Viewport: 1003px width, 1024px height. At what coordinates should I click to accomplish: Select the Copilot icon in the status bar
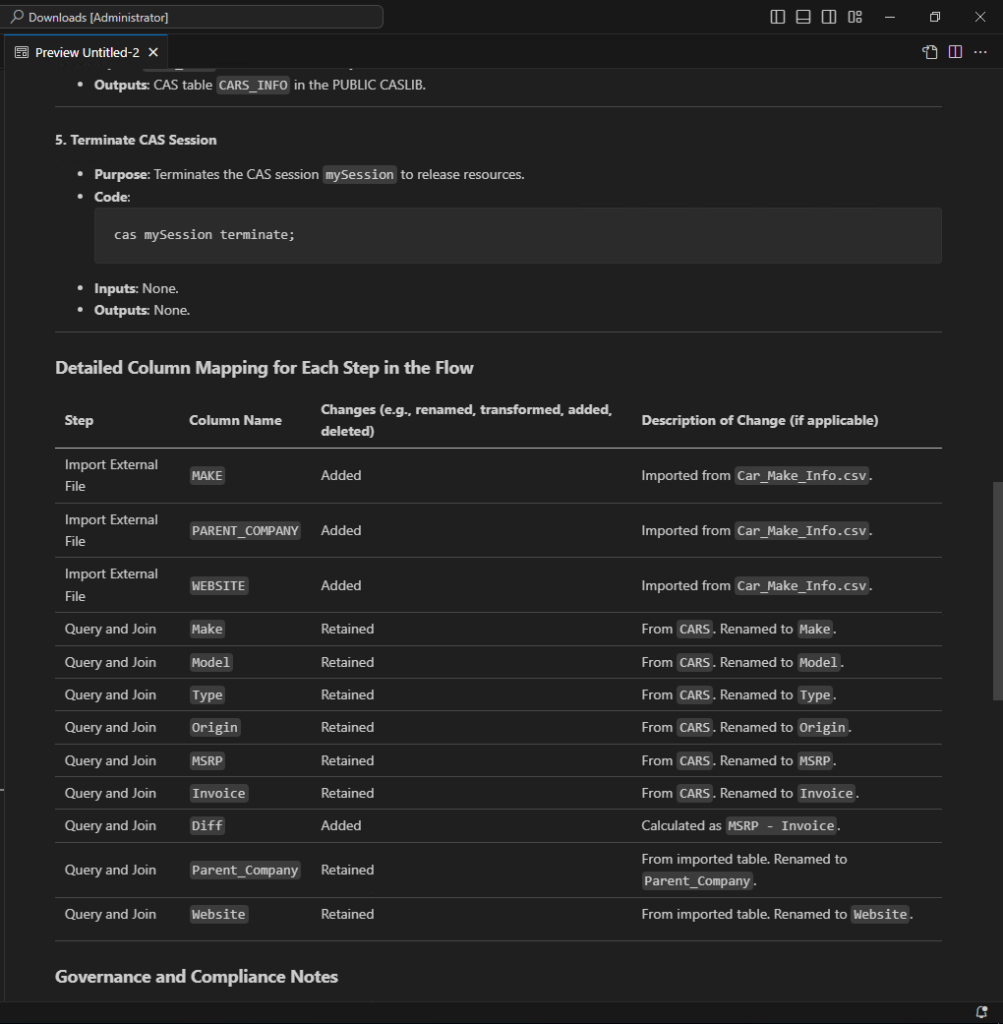pos(981,1011)
